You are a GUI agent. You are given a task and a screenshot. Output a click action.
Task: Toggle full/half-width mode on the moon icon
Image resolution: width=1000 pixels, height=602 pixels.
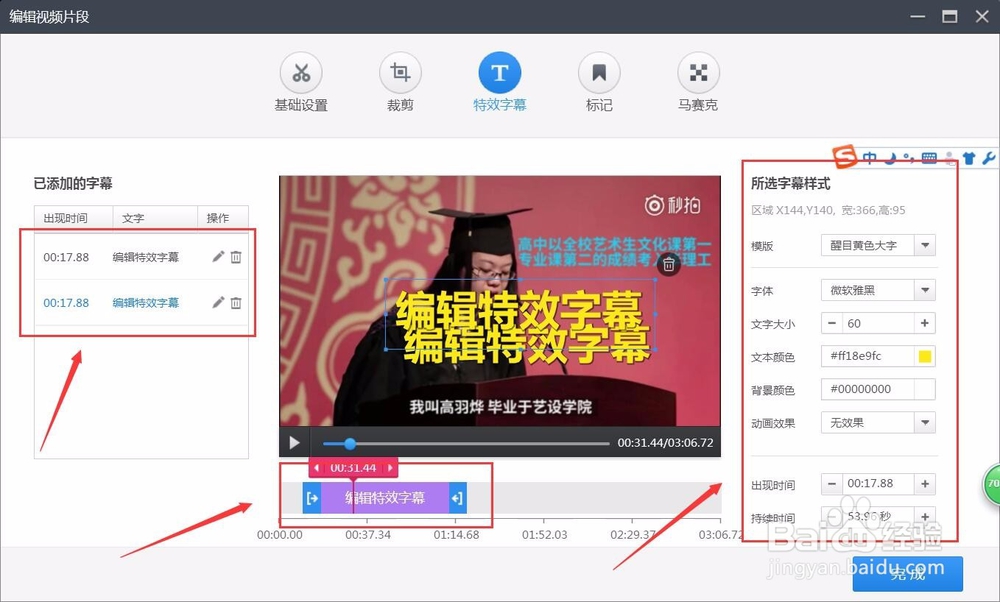click(890, 158)
